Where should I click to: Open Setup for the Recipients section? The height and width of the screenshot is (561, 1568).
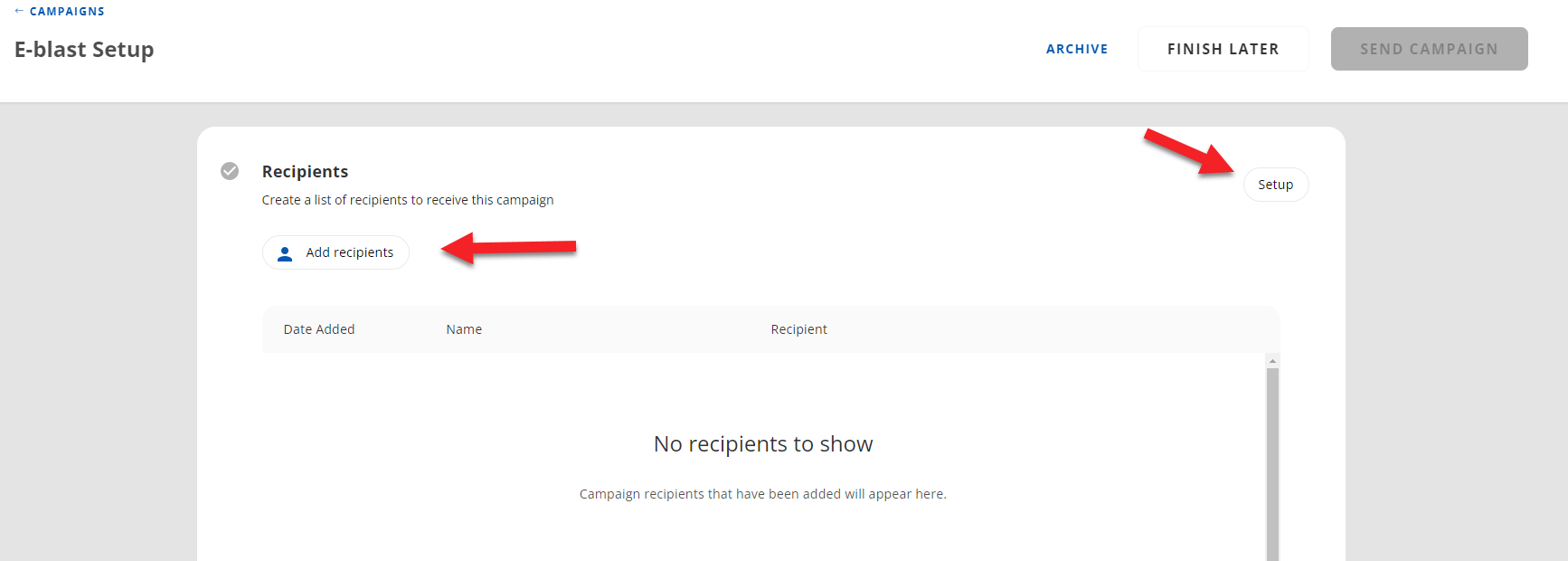point(1275,185)
